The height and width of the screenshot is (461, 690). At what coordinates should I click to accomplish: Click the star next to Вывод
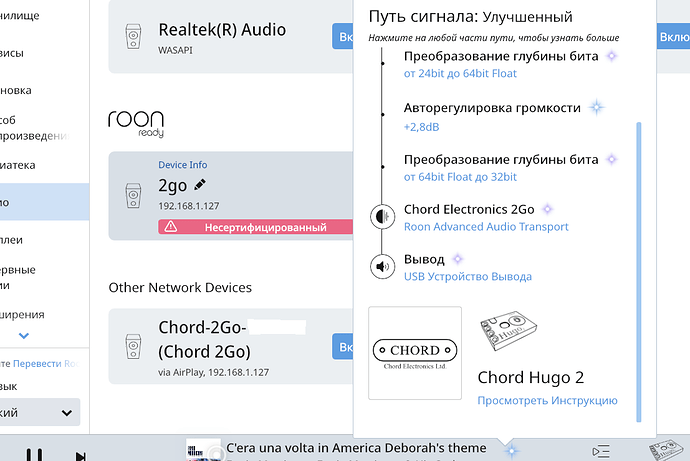point(458,259)
